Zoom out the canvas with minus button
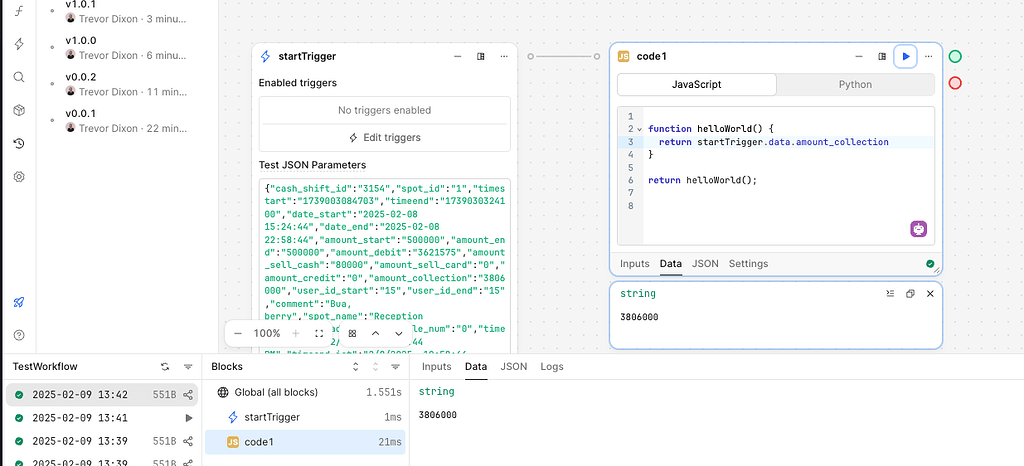This screenshot has height=466, width=1024. click(238, 333)
